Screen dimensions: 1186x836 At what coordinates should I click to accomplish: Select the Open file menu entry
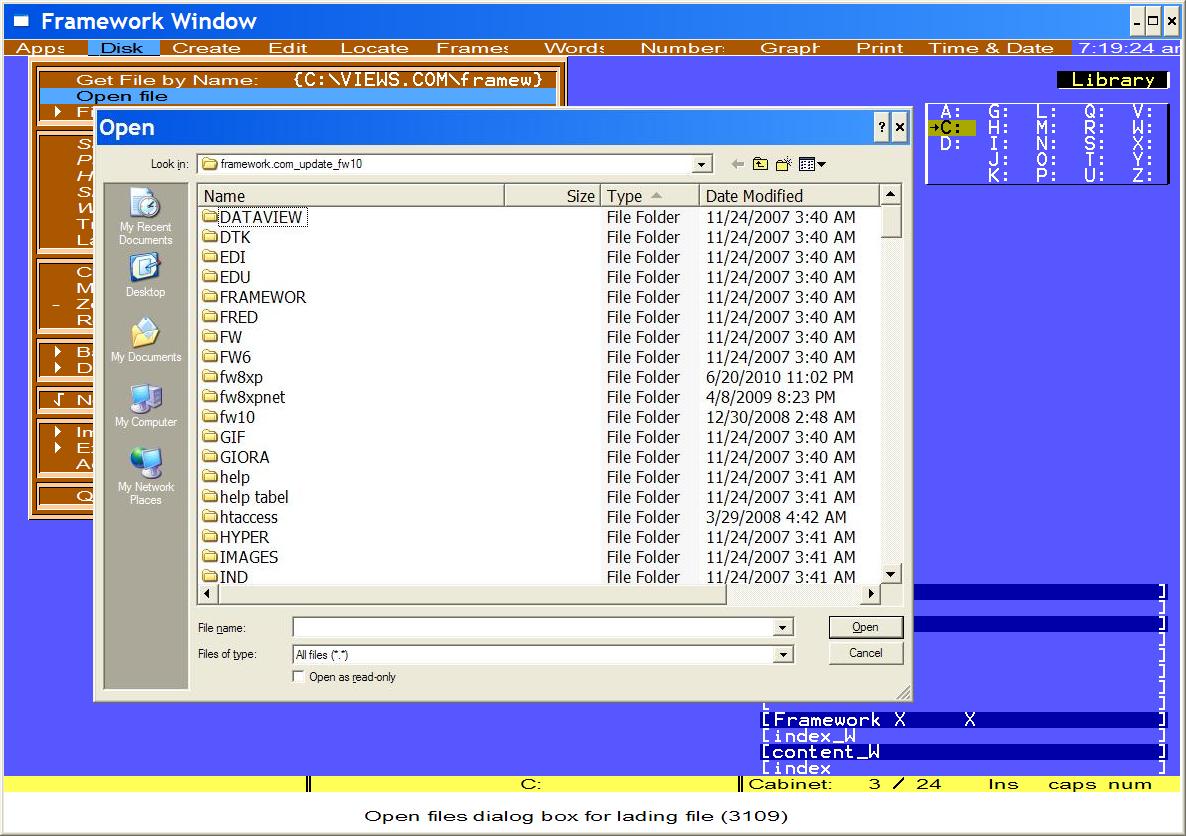(298, 96)
